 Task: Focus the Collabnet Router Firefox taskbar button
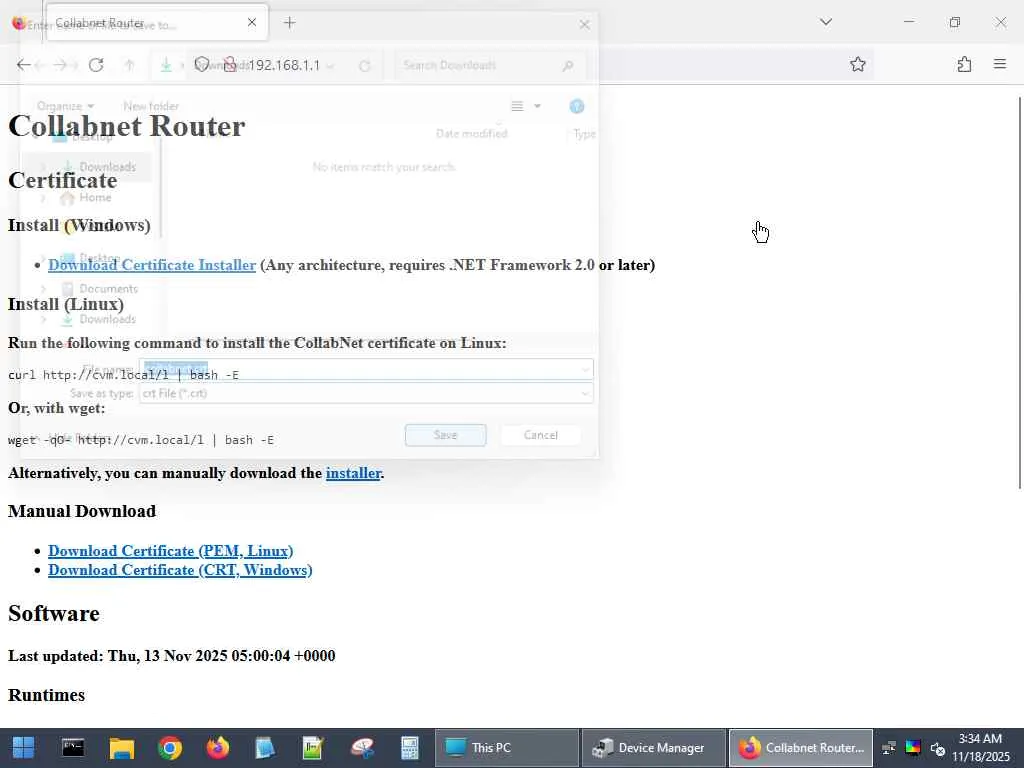tap(801, 748)
